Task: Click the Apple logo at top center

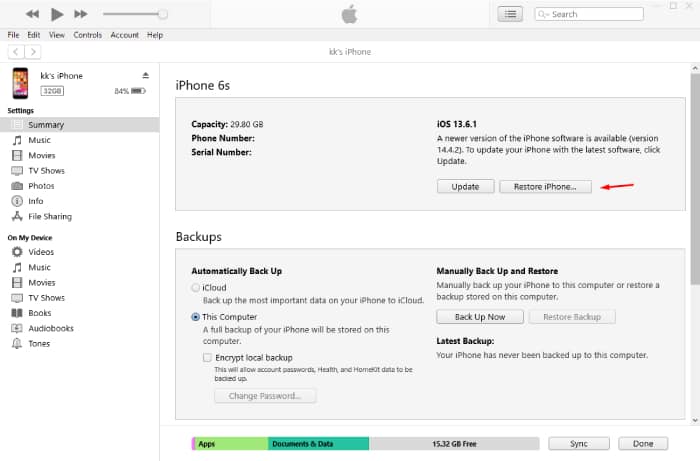Action: [x=350, y=14]
